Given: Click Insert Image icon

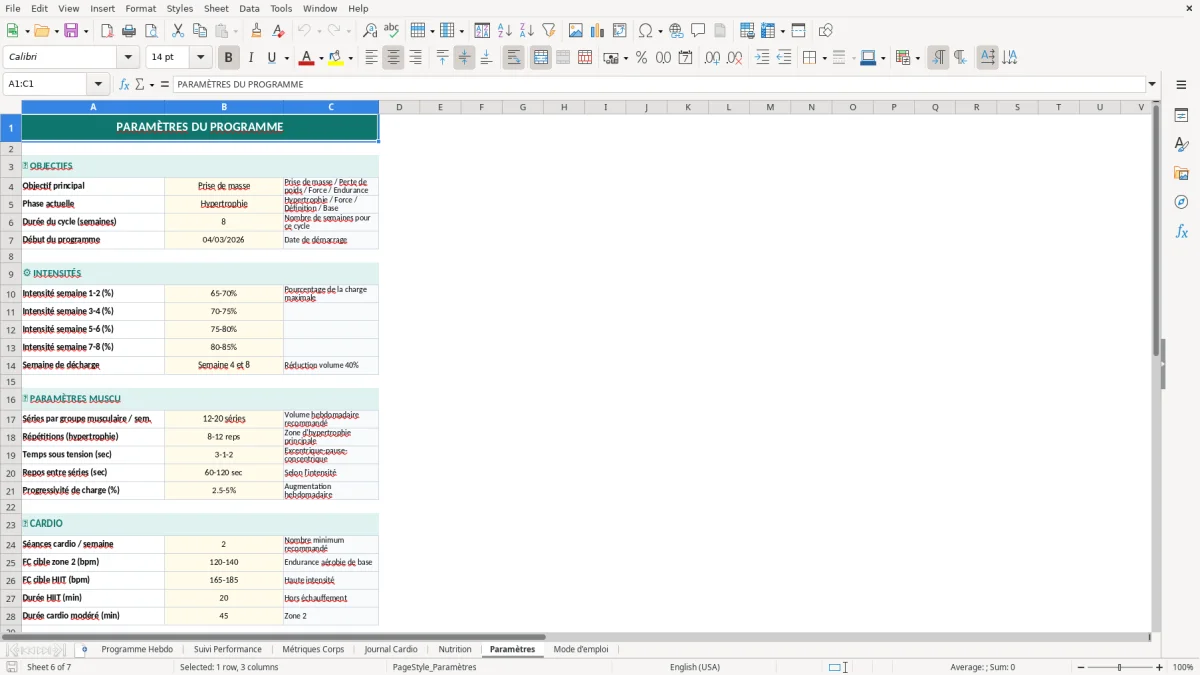Looking at the screenshot, I should click(576, 31).
